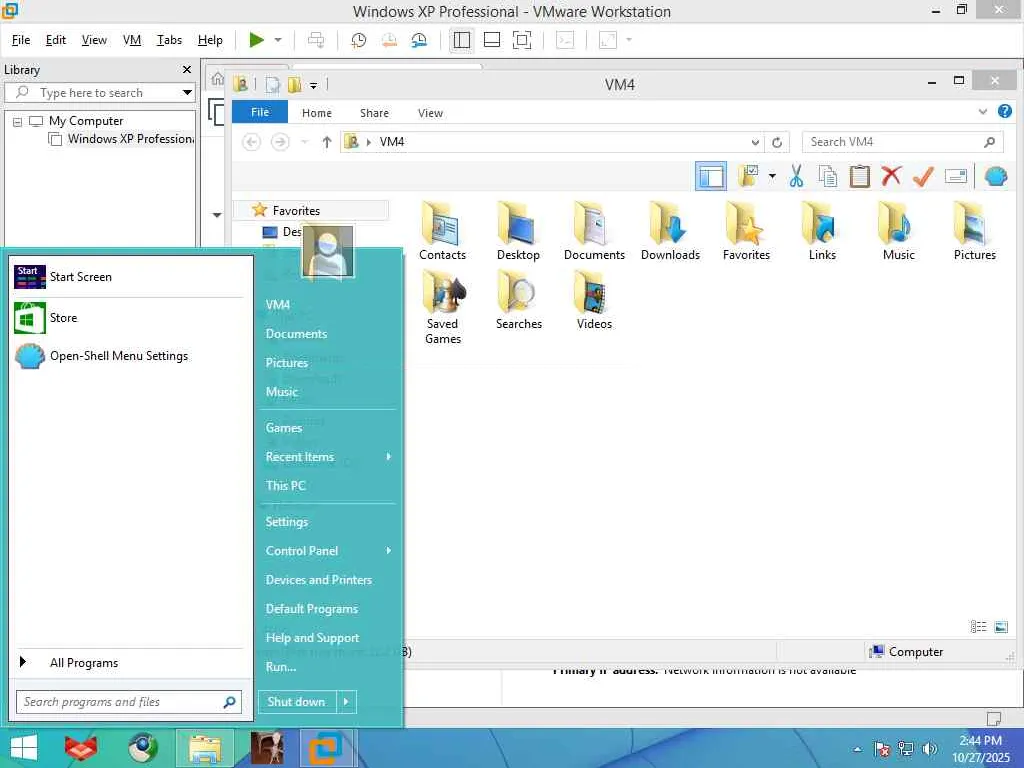Open the Tabs menu in VMware

click(169, 40)
